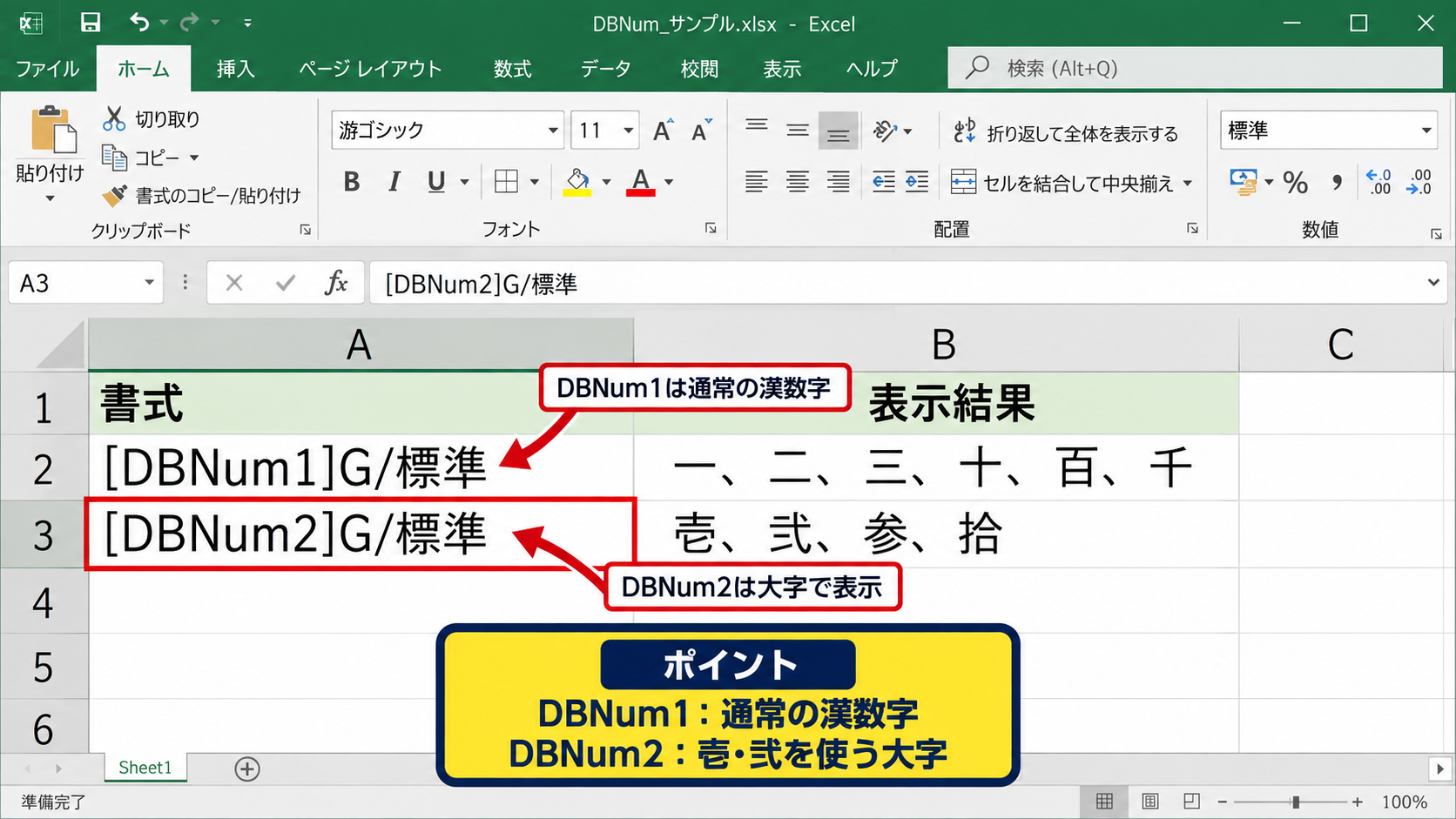Click Decrease Decimal icon
1456x819 pixels.
tap(1419, 182)
